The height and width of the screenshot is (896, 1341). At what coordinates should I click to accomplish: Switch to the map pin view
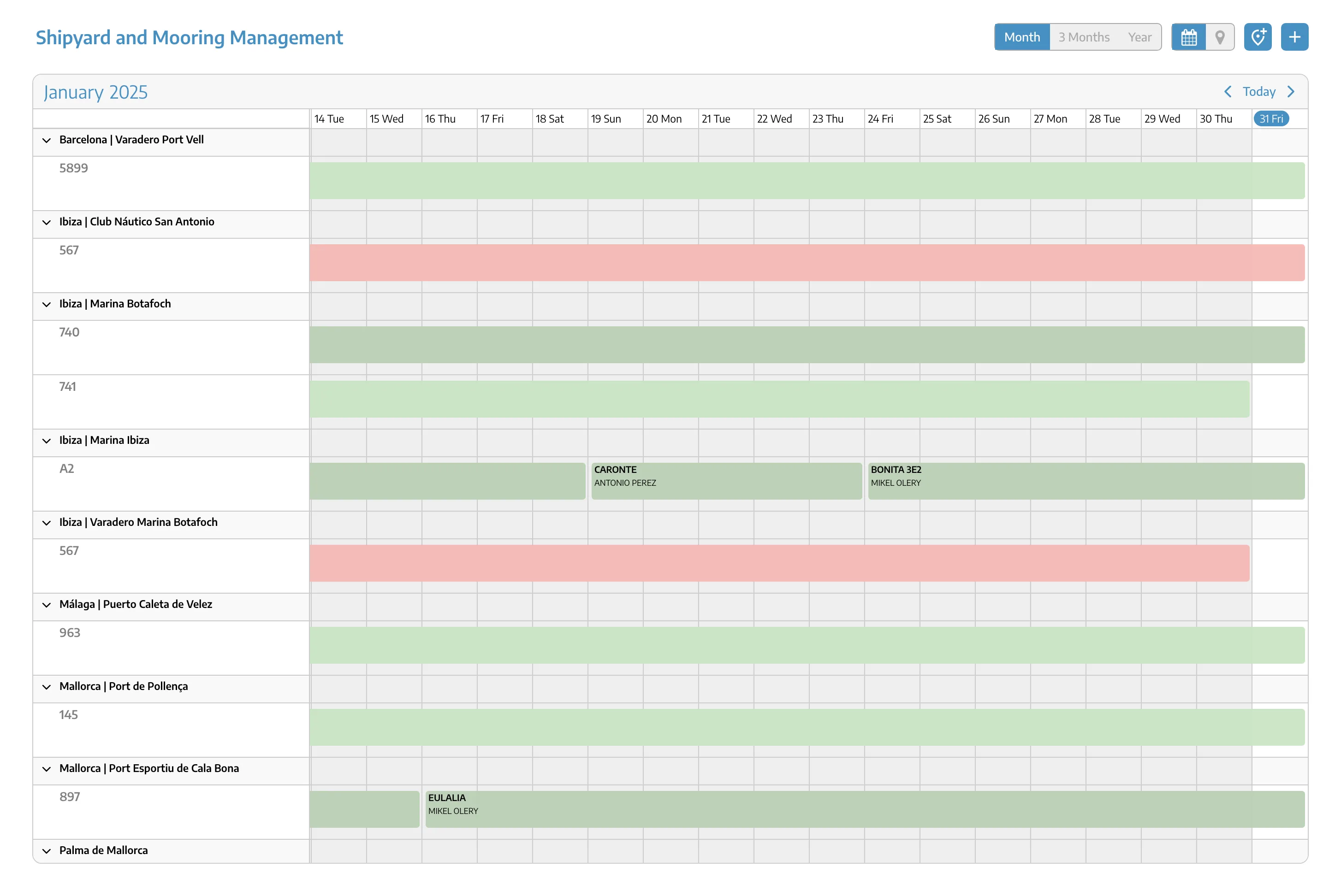pos(1219,37)
